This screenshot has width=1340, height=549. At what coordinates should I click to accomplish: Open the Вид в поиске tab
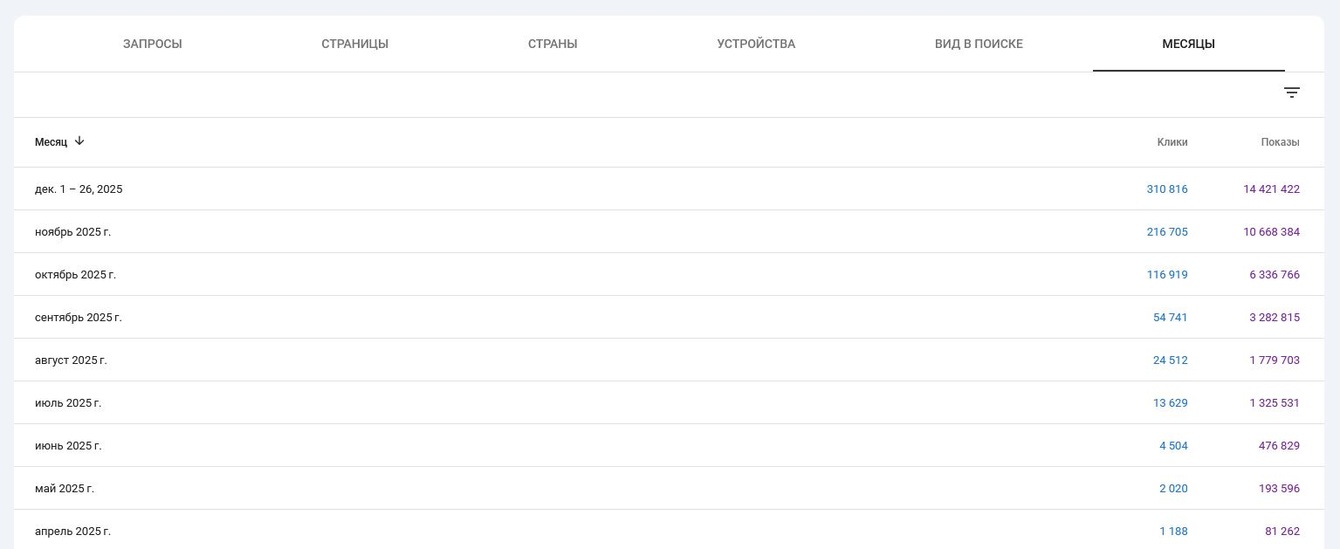[978, 44]
